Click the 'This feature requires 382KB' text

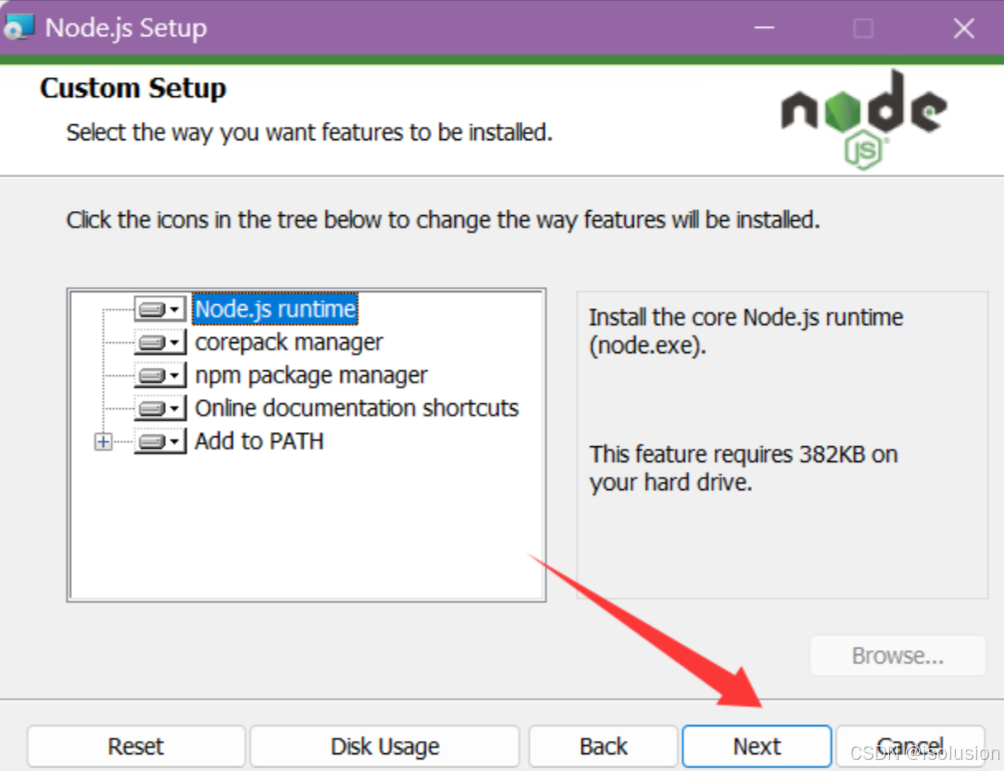[x=743, y=468]
